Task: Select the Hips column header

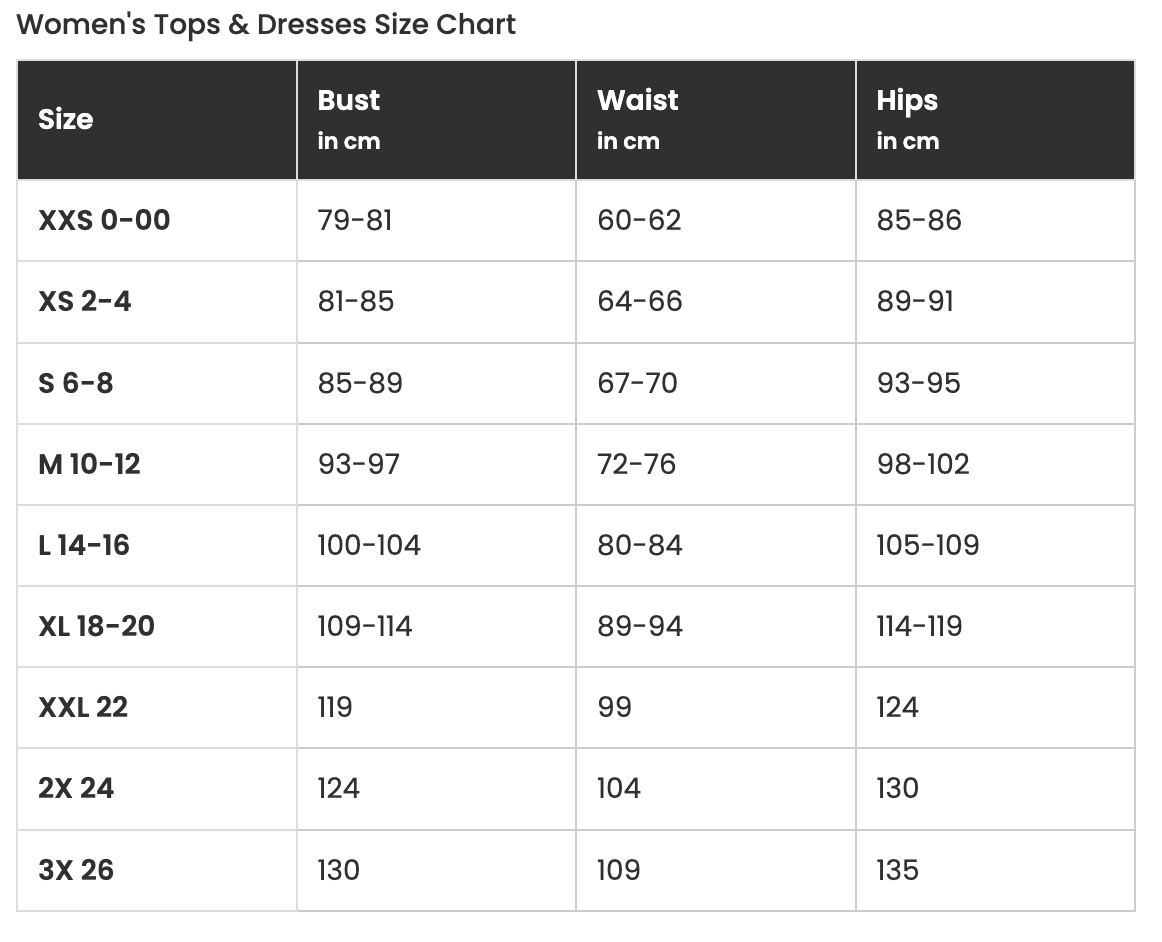Action: point(907,101)
